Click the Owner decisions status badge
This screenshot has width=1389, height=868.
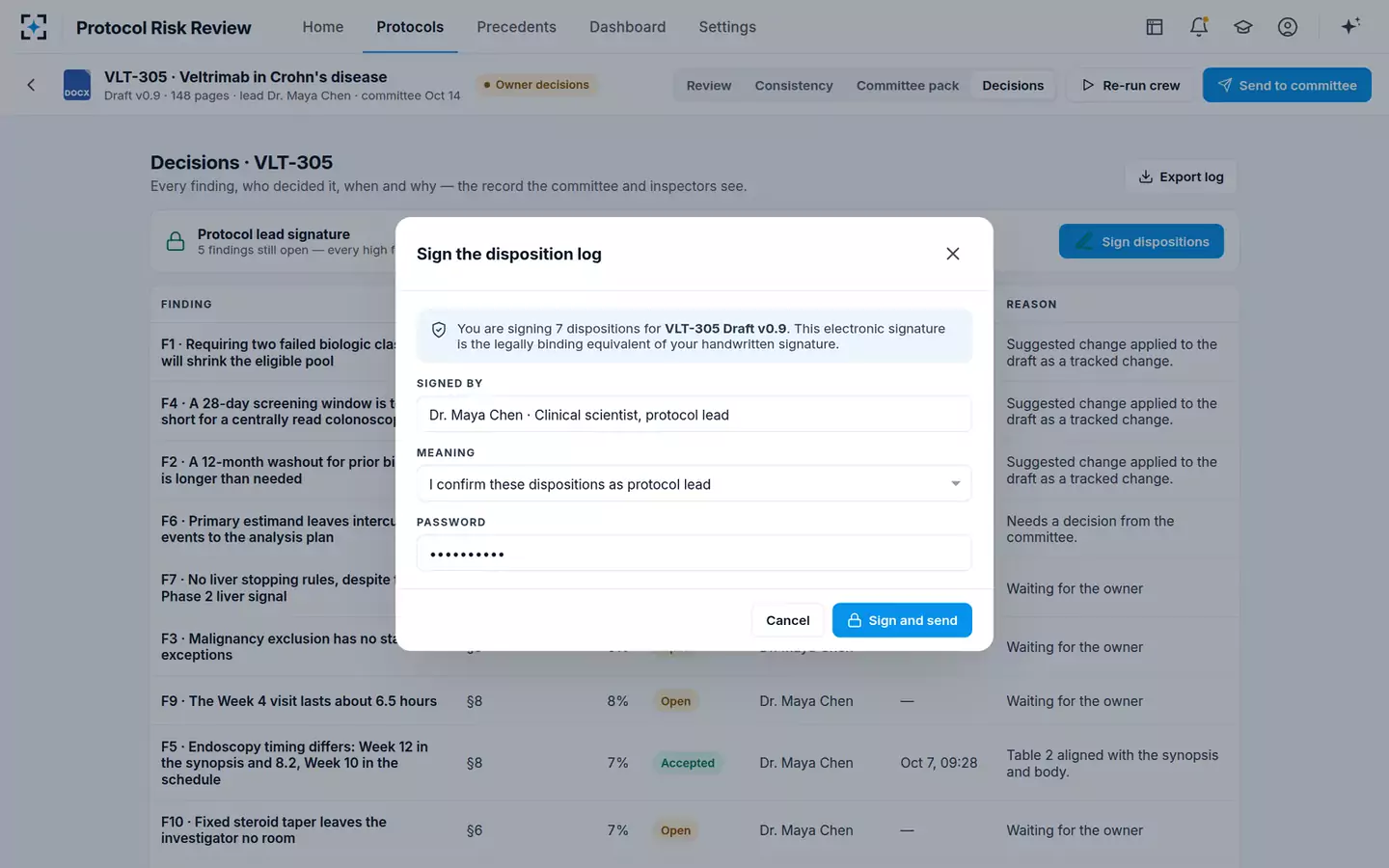pyautogui.click(x=536, y=85)
